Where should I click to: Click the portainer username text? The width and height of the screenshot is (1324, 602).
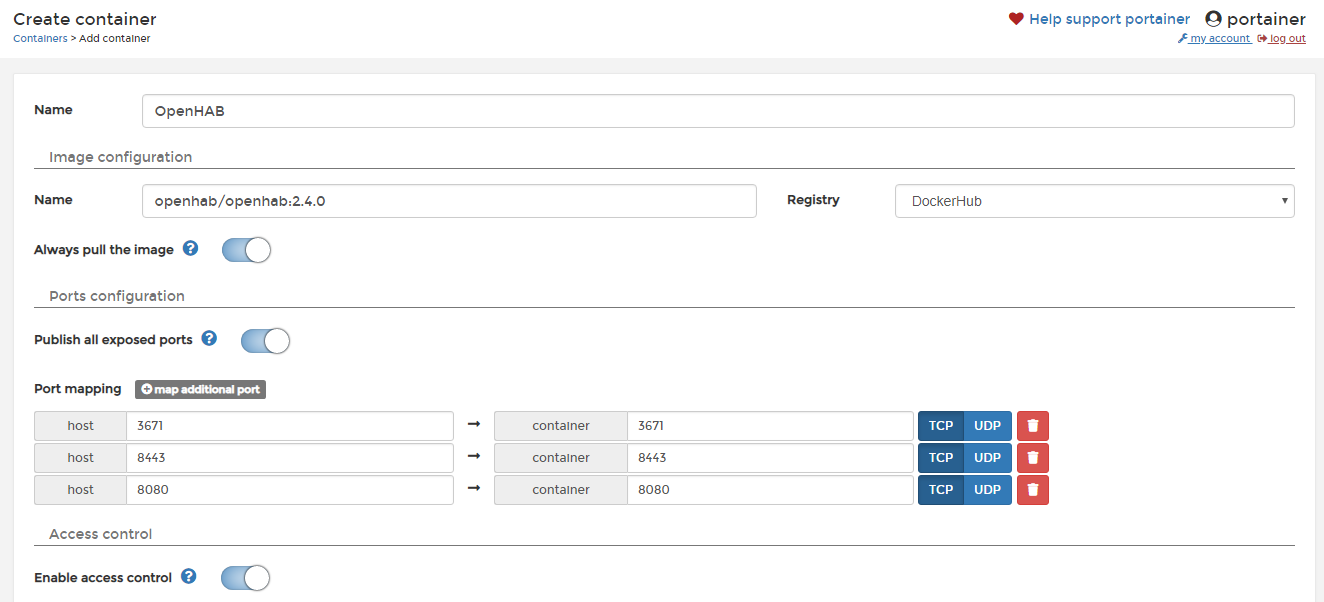point(1266,19)
